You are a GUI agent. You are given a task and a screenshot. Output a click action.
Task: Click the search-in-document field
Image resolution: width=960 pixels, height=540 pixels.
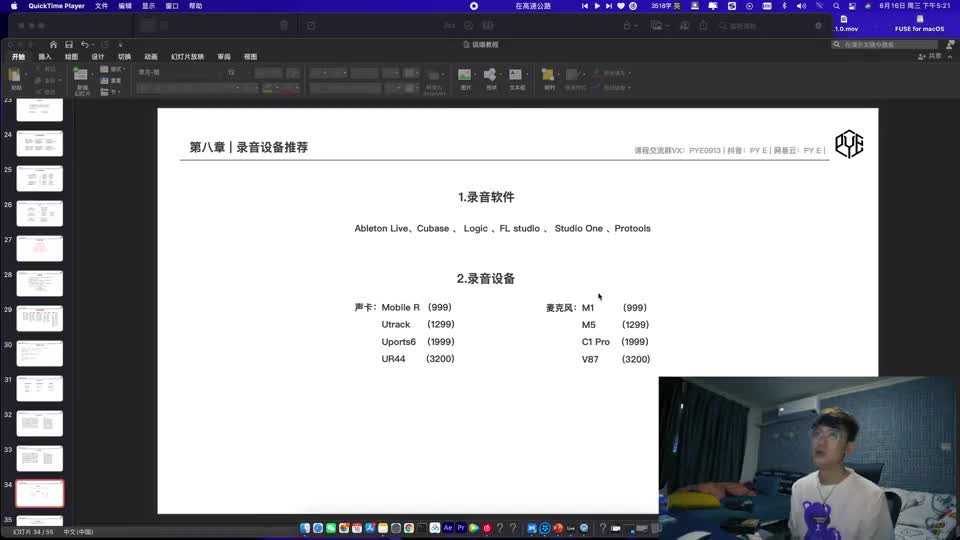point(885,45)
